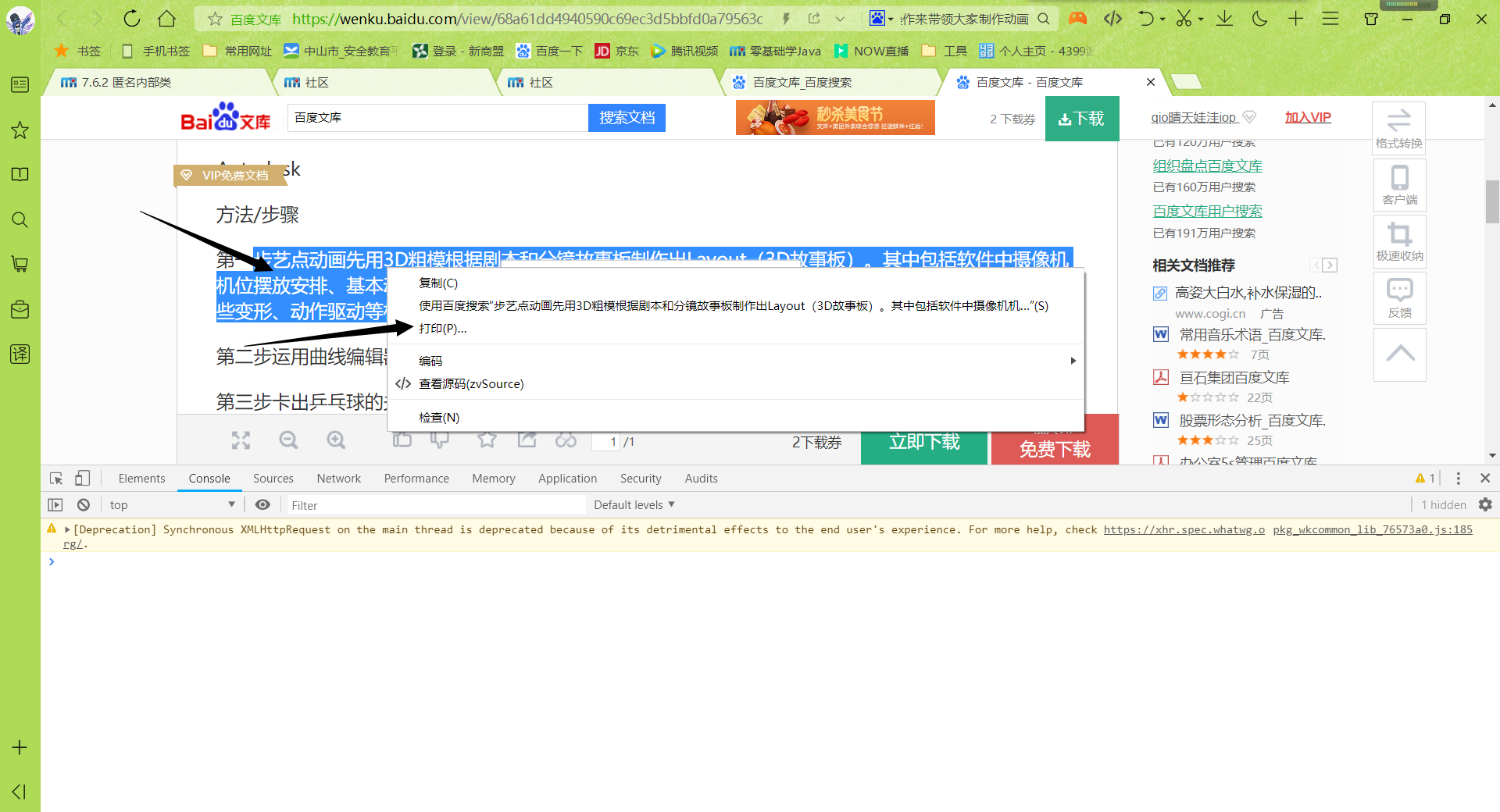The width and height of the screenshot is (1500, 812).
Task: Click the page vertical scrollbar thumb
Action: [1492, 201]
